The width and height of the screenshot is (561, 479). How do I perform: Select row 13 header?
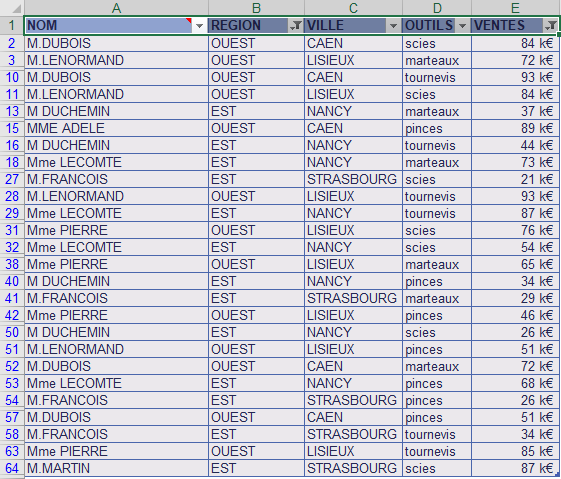[x=12, y=111]
